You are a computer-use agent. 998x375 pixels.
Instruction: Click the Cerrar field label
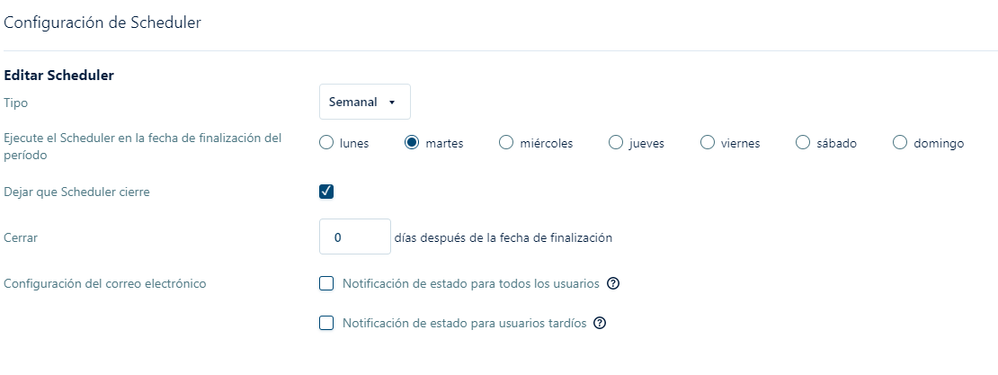click(20, 237)
